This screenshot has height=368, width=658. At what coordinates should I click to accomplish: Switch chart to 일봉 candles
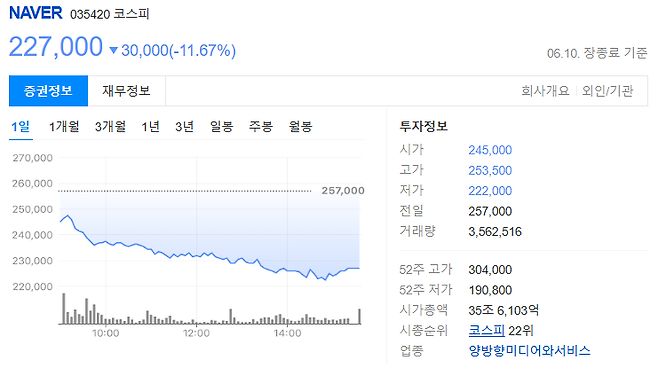pos(222,126)
